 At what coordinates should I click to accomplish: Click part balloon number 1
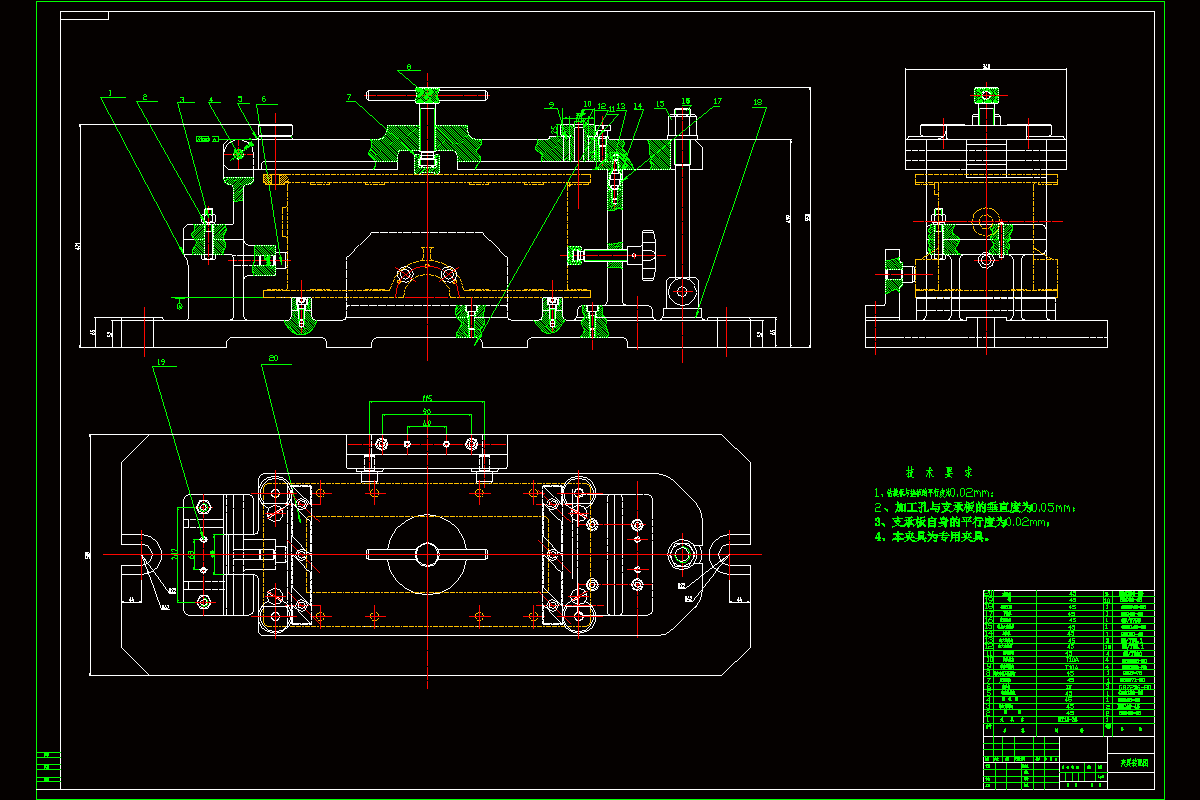(x=110, y=94)
